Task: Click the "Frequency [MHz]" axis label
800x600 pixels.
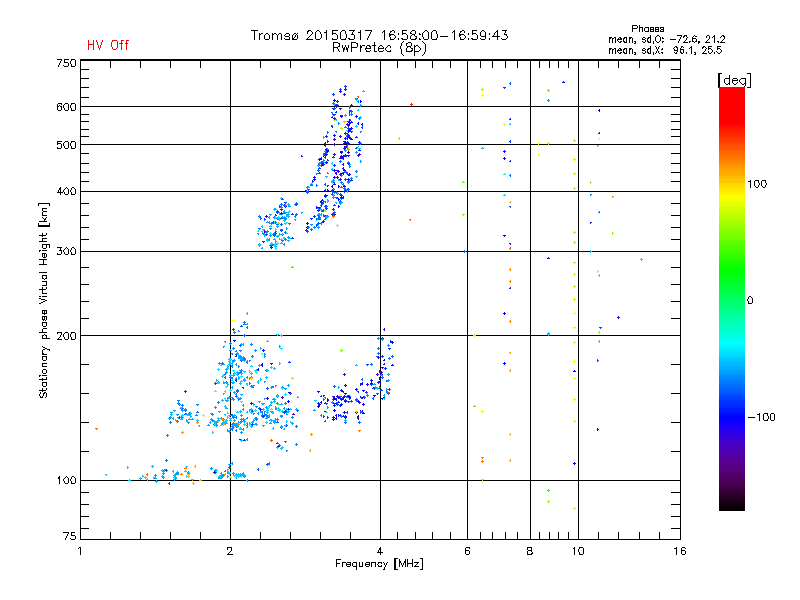Action: tap(379, 564)
